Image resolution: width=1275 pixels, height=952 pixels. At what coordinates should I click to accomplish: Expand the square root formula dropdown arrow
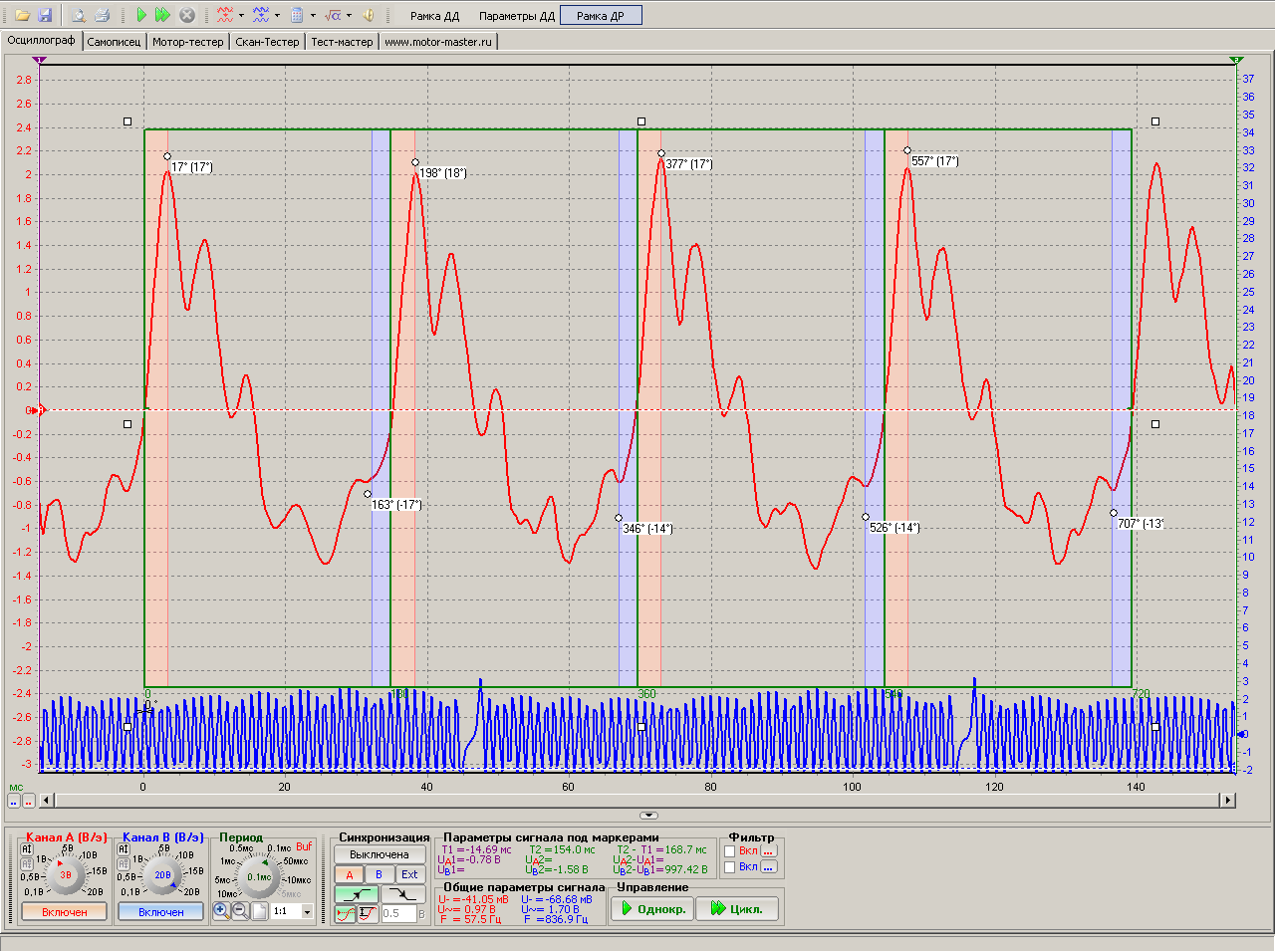tap(349, 15)
